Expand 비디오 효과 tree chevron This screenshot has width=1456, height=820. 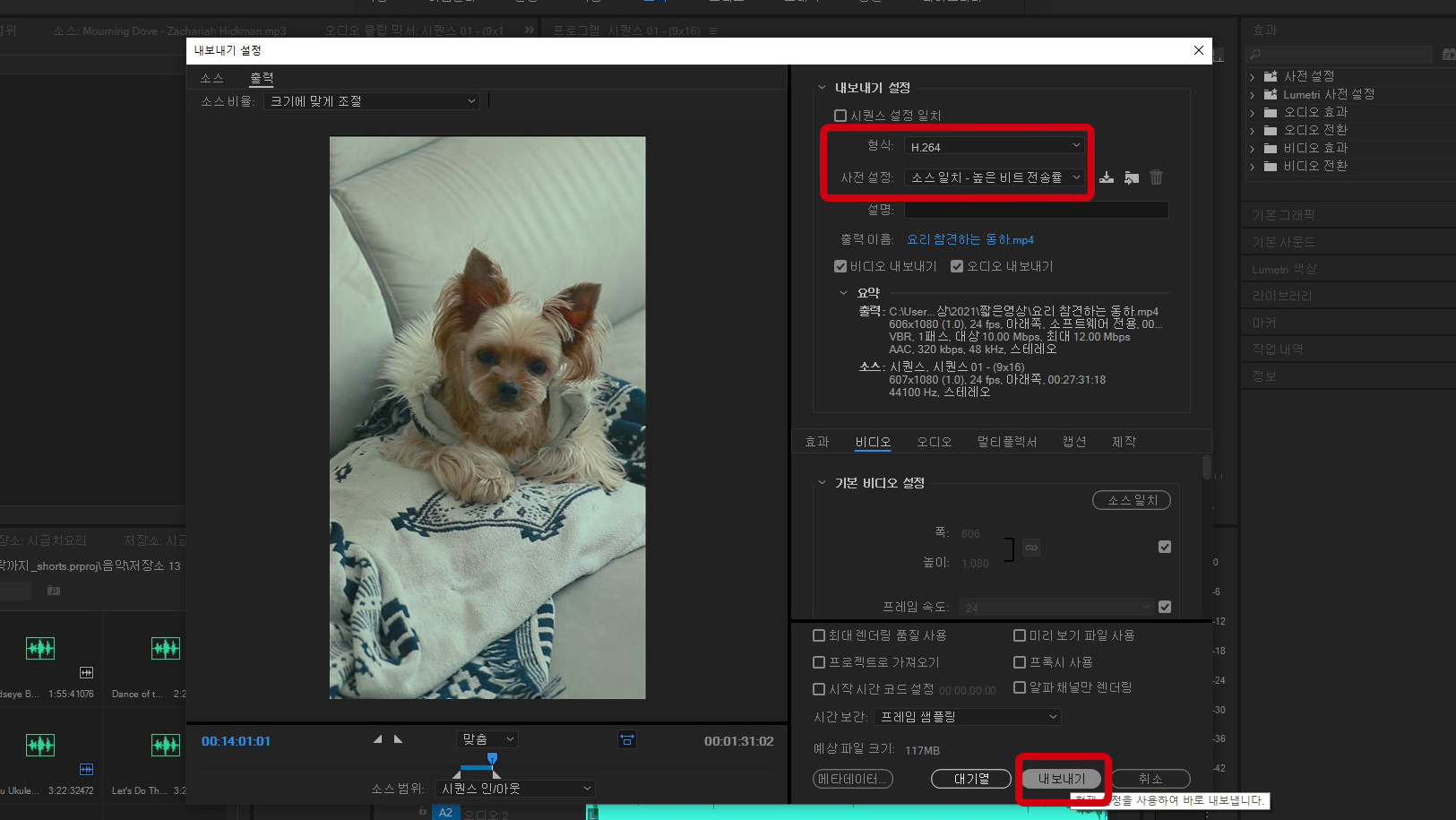click(x=1252, y=149)
